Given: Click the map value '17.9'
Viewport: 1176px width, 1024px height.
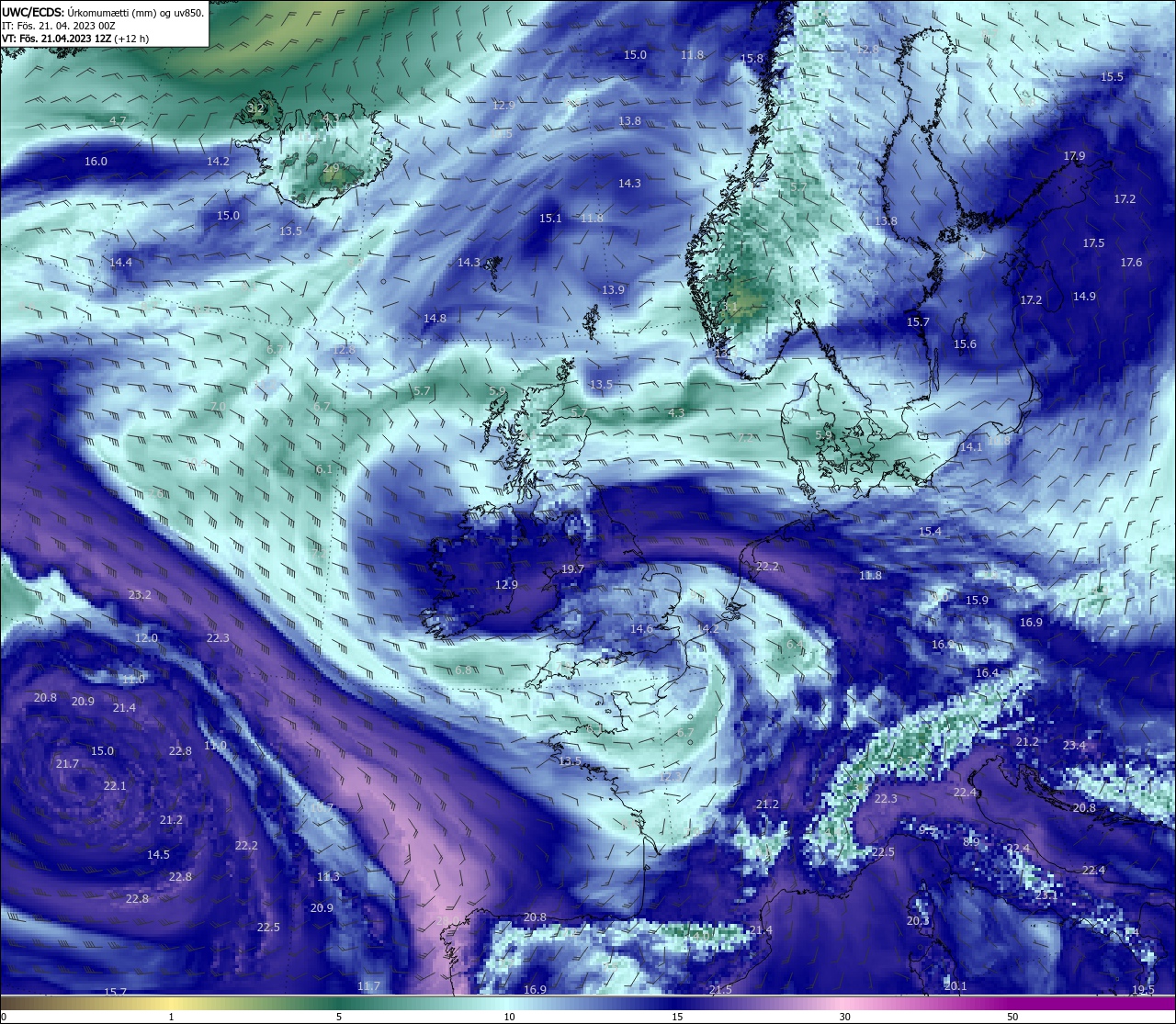Looking at the screenshot, I should click(1074, 156).
